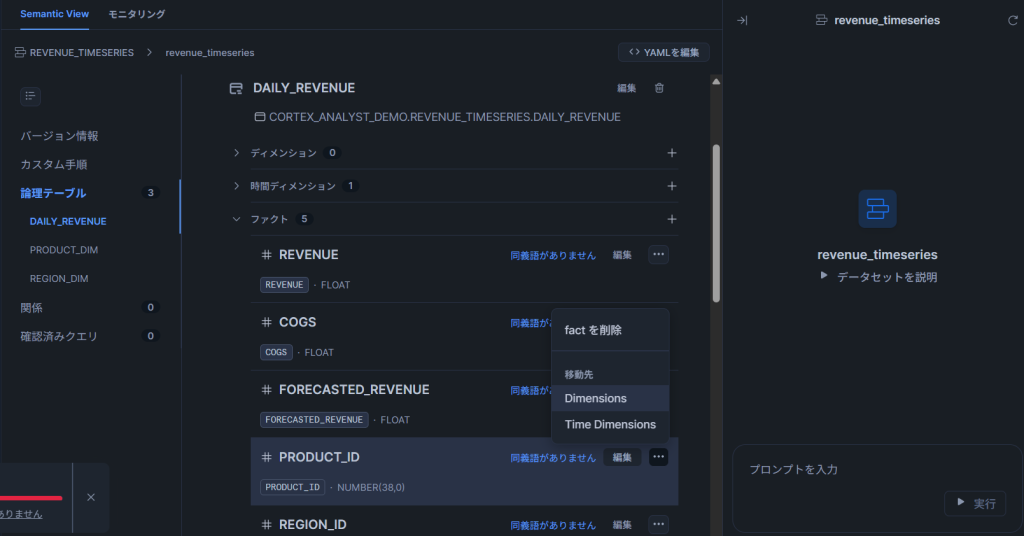This screenshot has height=536, width=1024.
Task: Collapse the ファクト section
Action: tap(236, 219)
